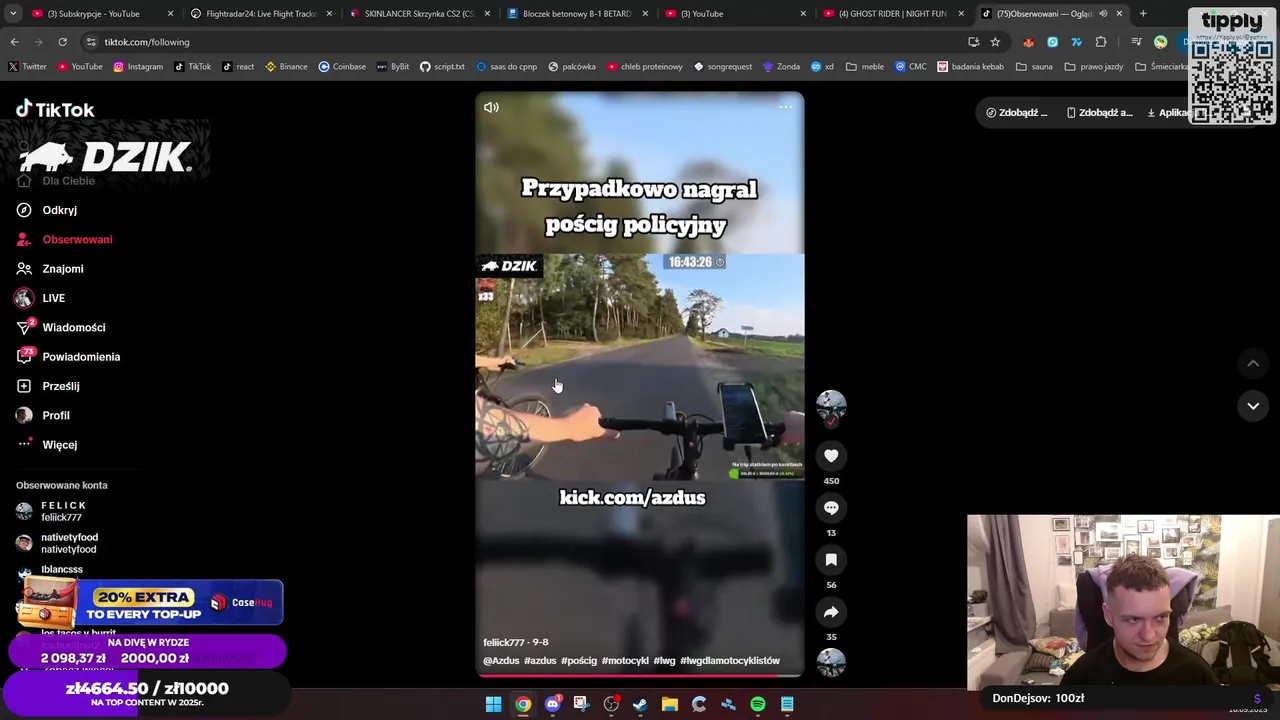Open Powiadomienia notifications

point(68,357)
